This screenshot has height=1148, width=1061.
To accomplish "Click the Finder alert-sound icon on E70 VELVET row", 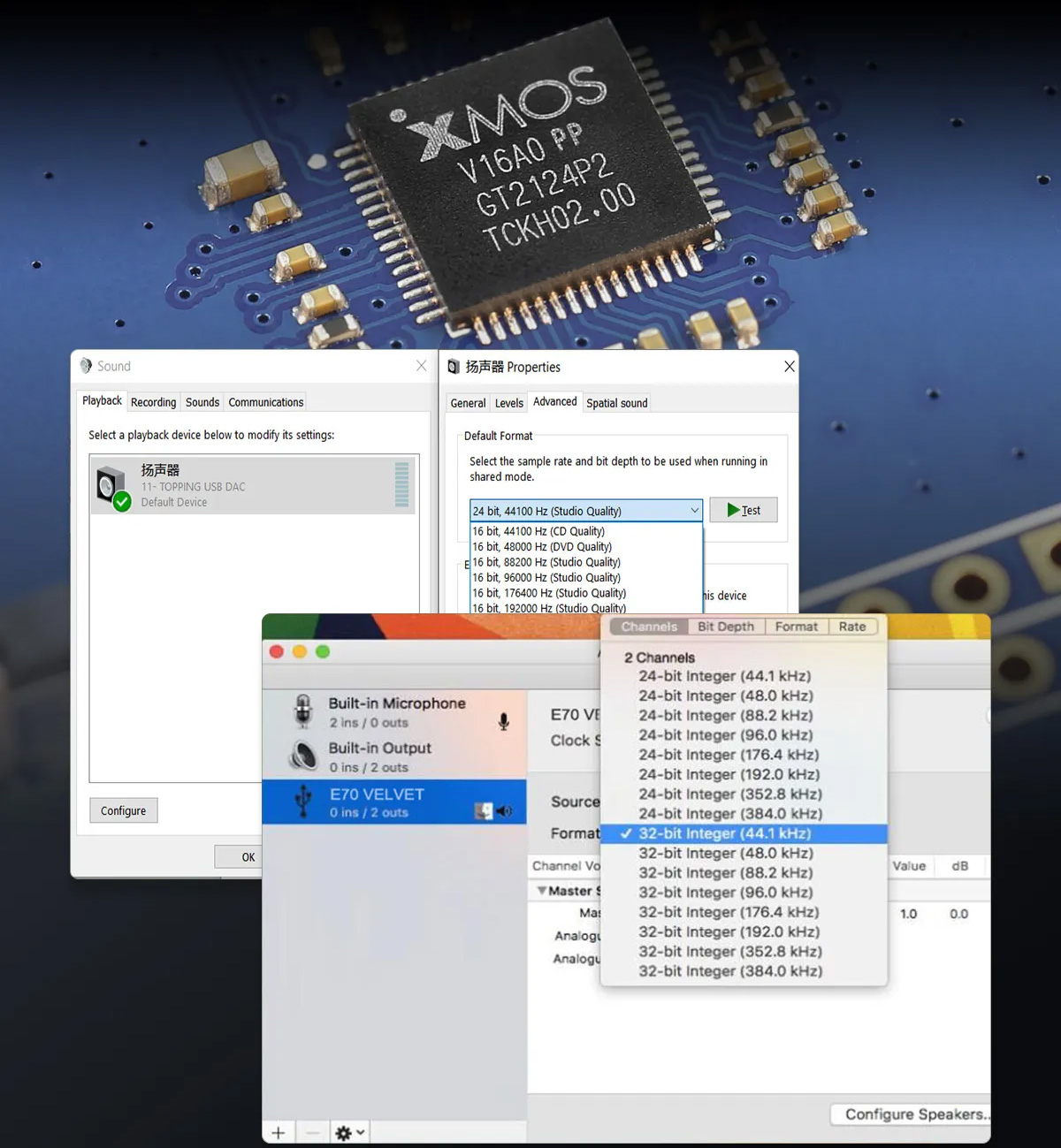I will click(483, 810).
